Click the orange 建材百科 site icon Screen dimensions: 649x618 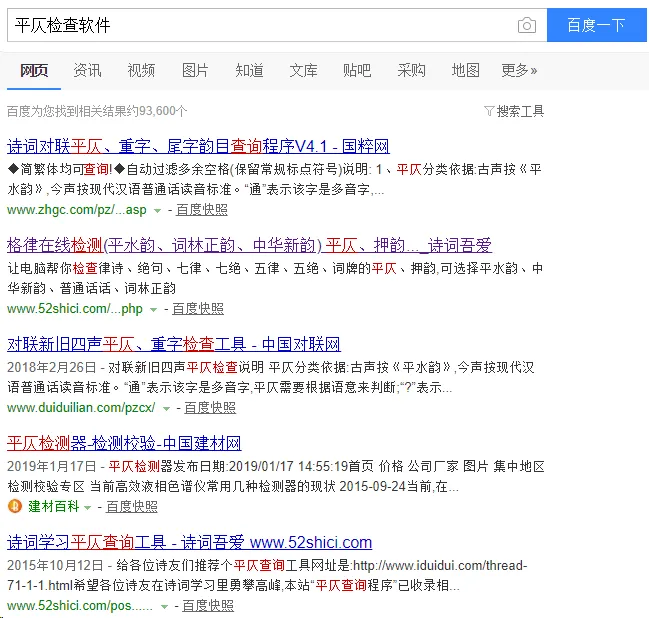[x=15, y=506]
